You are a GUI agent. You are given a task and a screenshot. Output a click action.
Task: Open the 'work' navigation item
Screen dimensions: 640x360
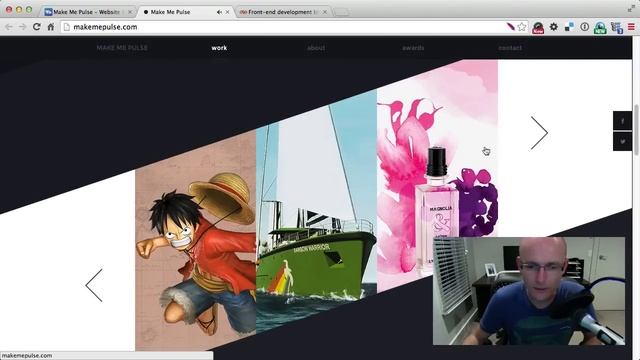click(x=219, y=48)
